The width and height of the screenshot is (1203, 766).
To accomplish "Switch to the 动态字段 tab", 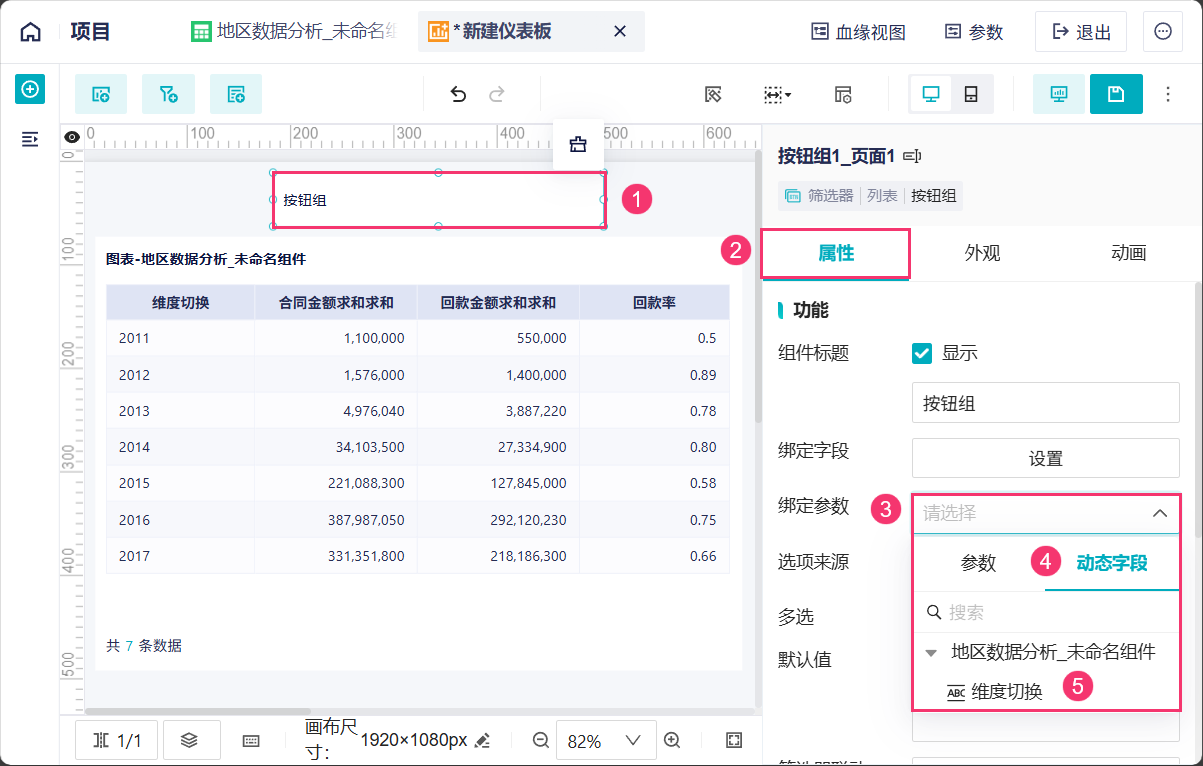I will tap(1112, 563).
